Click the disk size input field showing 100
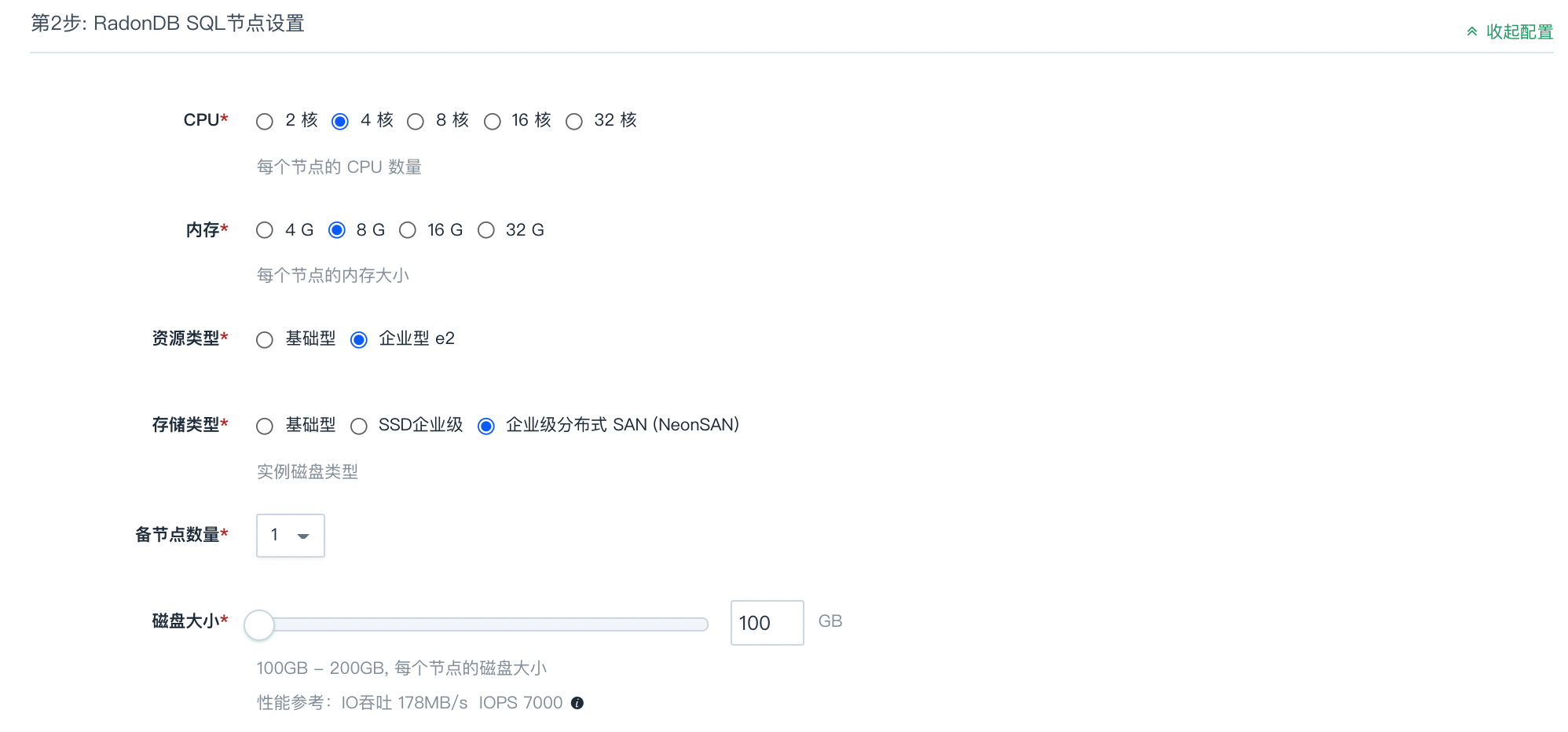Image resolution: width=1568 pixels, height=732 pixels. pyautogui.click(x=767, y=623)
